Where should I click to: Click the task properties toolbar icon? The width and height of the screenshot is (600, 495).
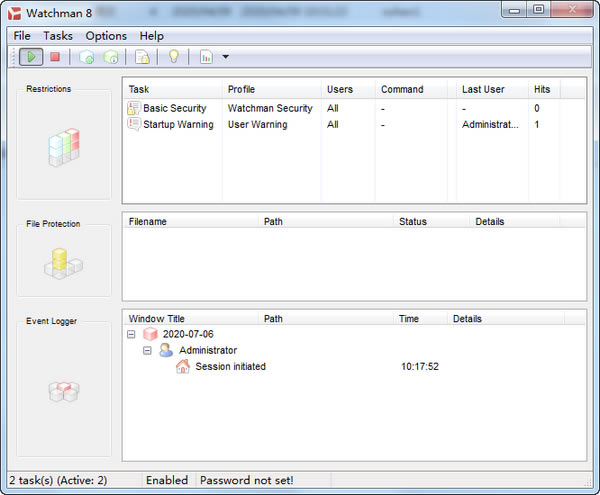click(x=111, y=57)
